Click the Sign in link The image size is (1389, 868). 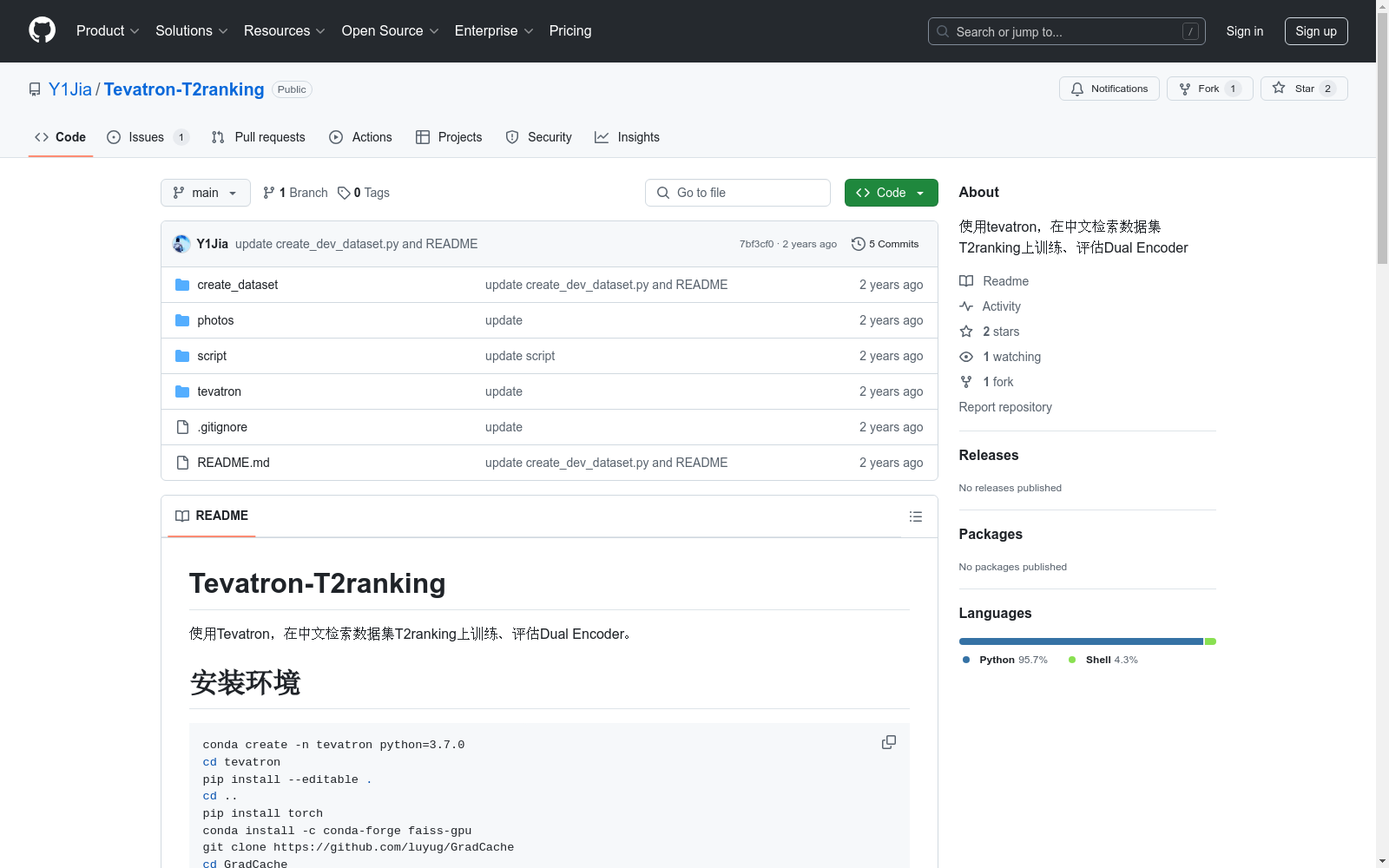tap(1245, 31)
